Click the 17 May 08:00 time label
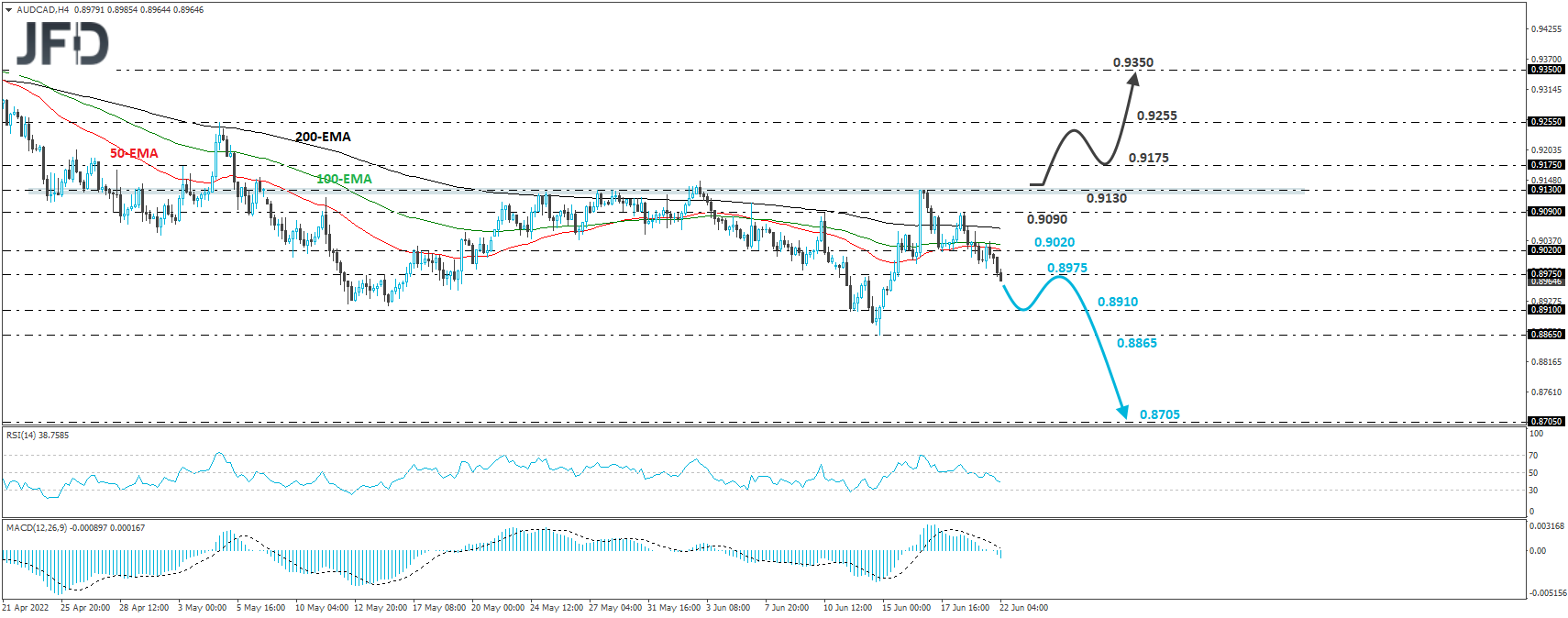Image resolution: width=1568 pixels, height=618 pixels. pyautogui.click(x=439, y=608)
